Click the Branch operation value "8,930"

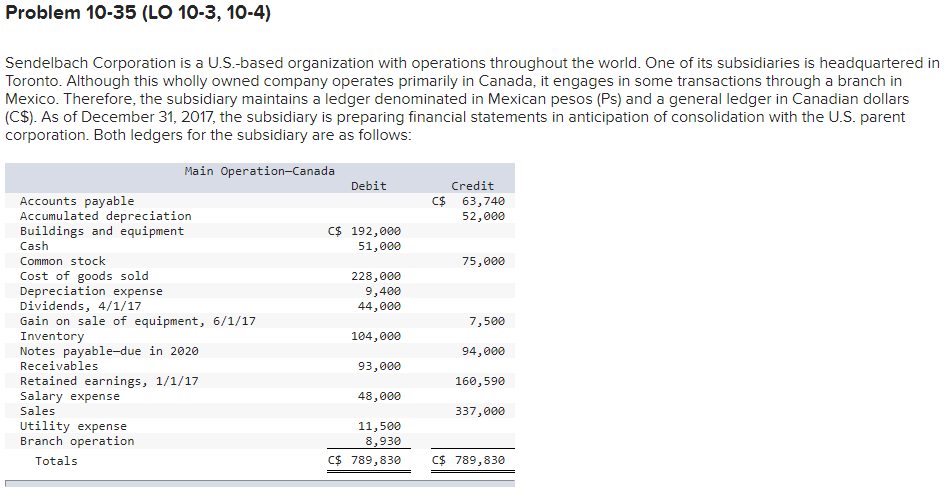(383, 441)
